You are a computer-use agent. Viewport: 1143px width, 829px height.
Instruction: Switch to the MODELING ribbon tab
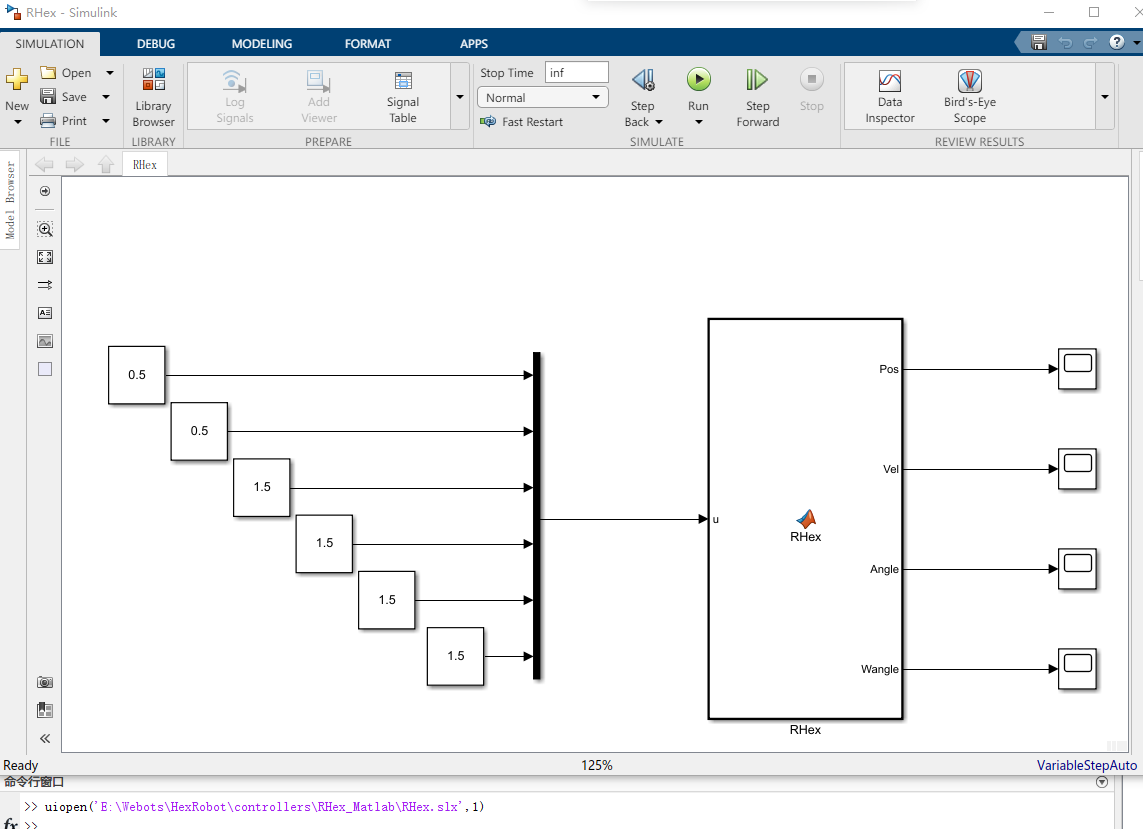pyautogui.click(x=261, y=43)
